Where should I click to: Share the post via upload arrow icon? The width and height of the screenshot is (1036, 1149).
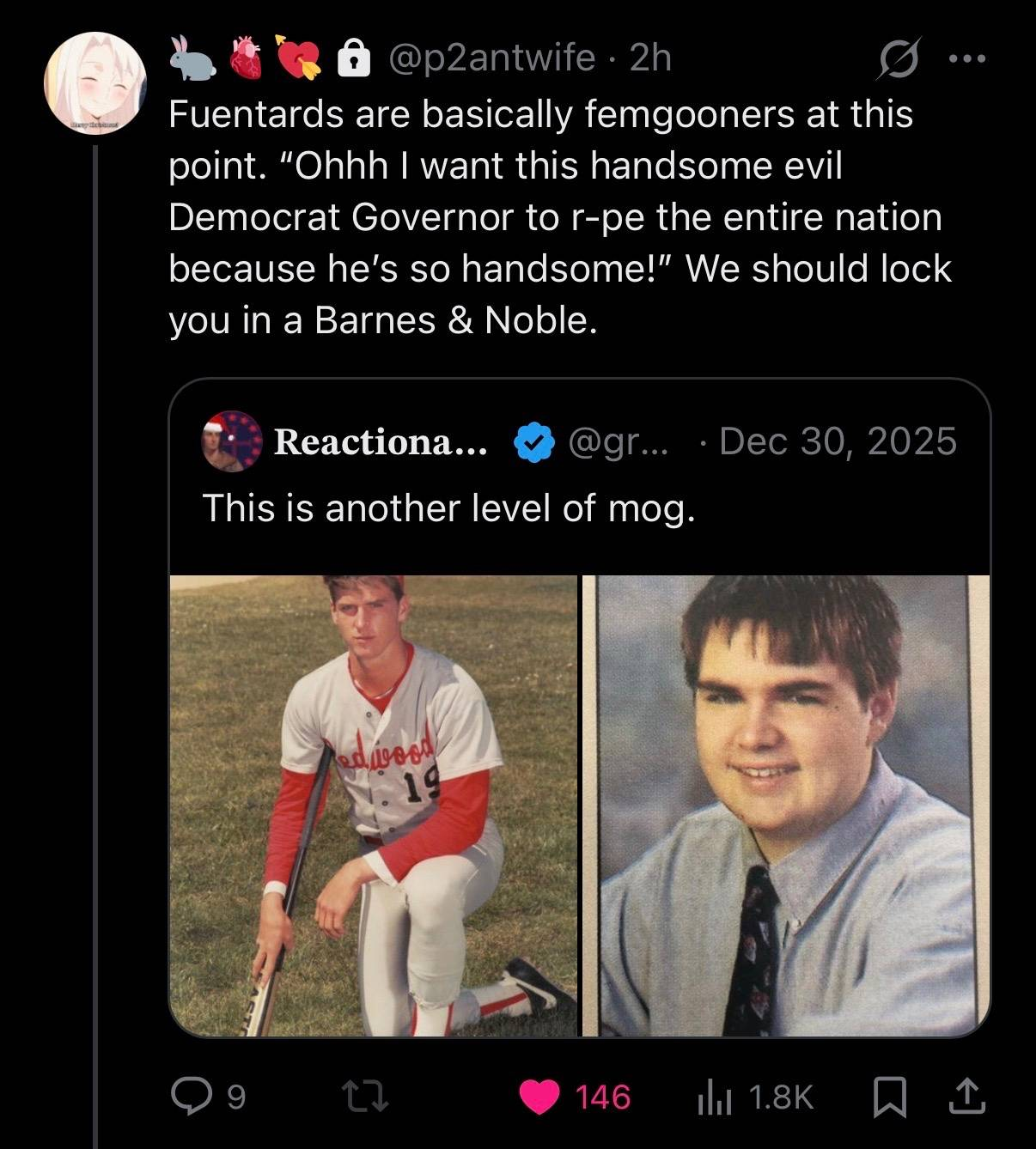(x=966, y=1095)
